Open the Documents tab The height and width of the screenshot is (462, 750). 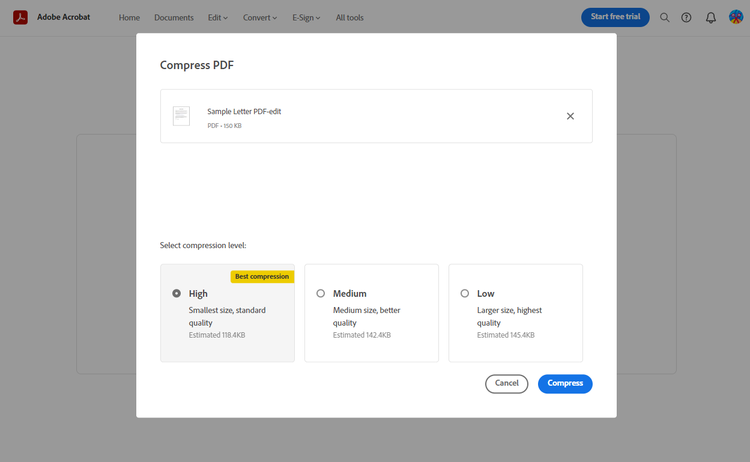click(174, 18)
